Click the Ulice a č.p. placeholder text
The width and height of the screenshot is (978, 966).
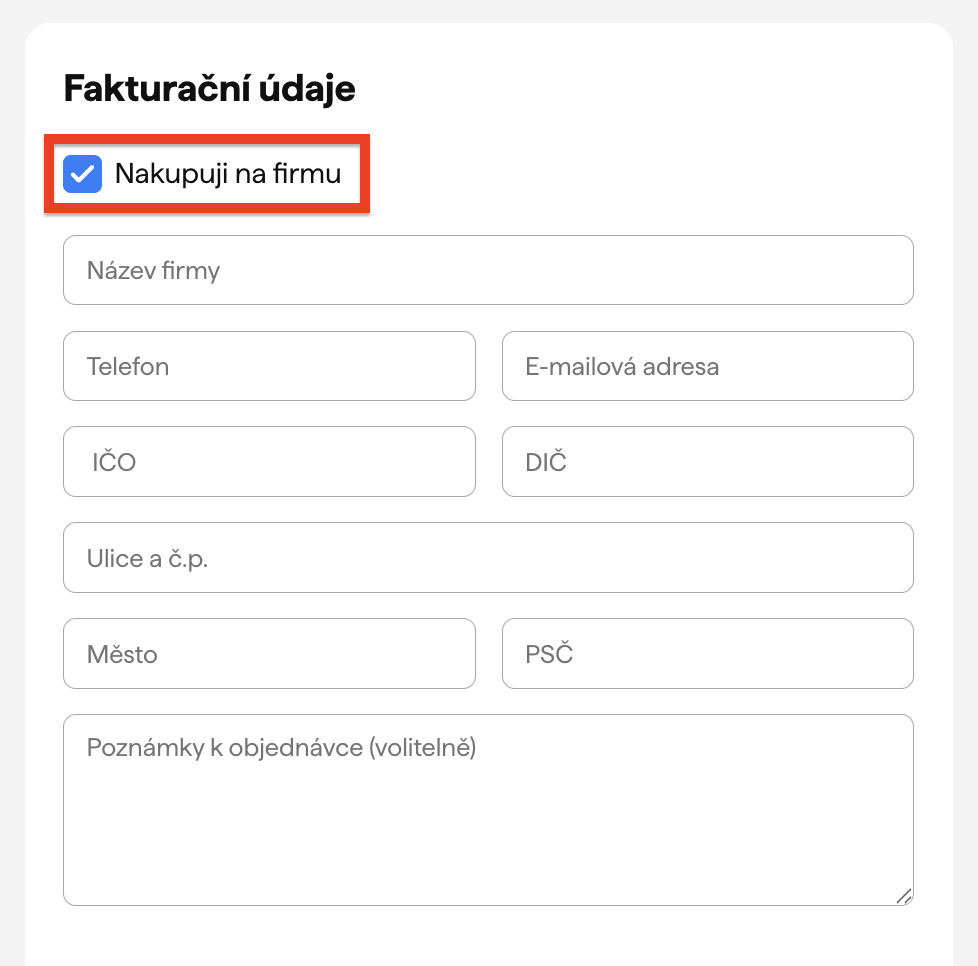[x=147, y=558]
